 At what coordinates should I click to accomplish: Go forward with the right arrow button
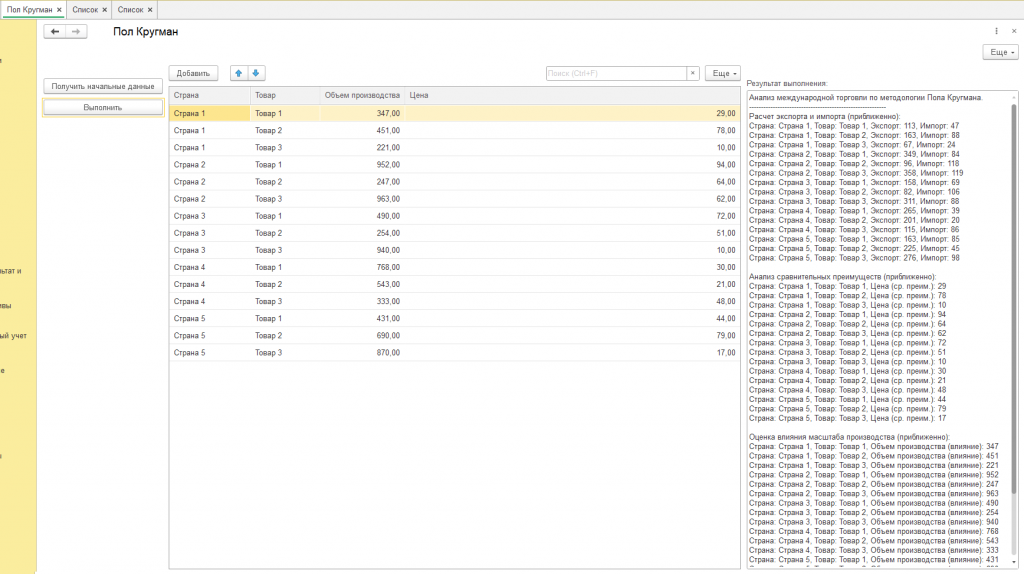click(76, 31)
